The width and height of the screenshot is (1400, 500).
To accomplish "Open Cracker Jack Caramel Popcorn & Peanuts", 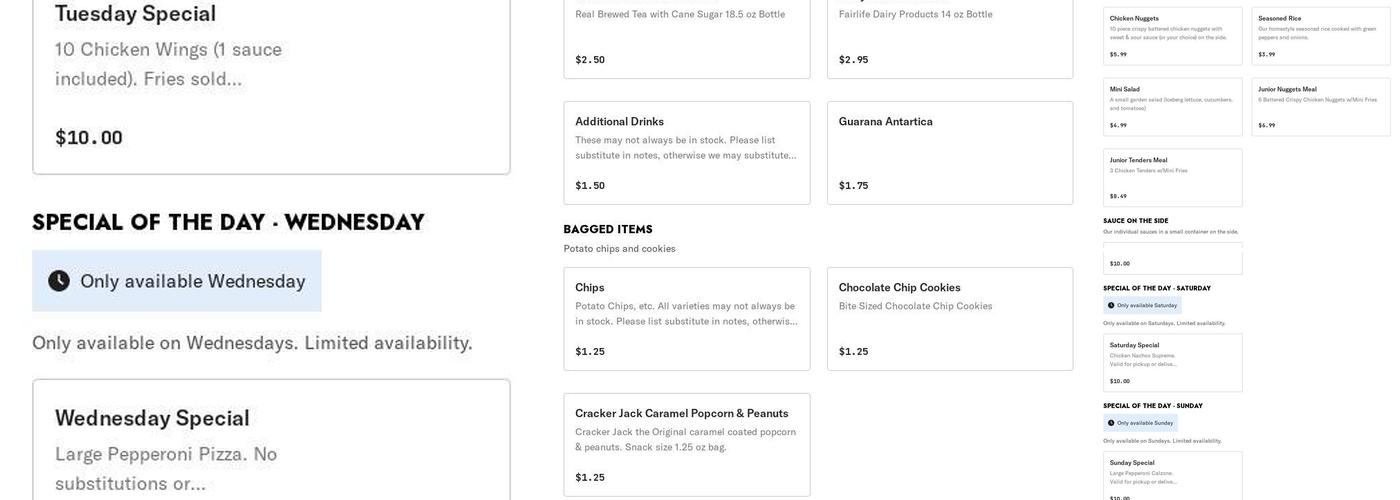I will [686, 445].
